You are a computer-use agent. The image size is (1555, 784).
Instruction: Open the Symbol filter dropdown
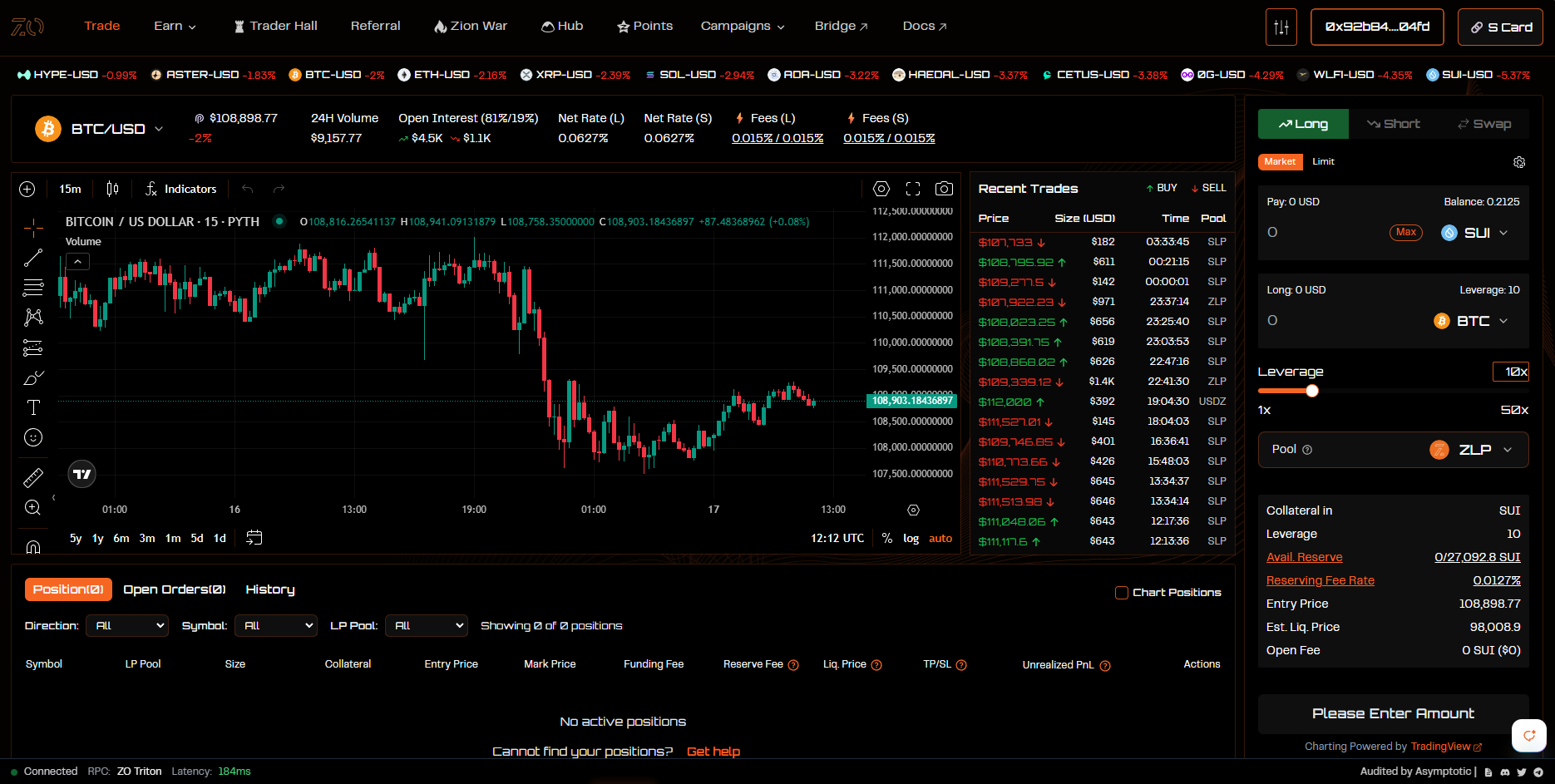pos(276,625)
